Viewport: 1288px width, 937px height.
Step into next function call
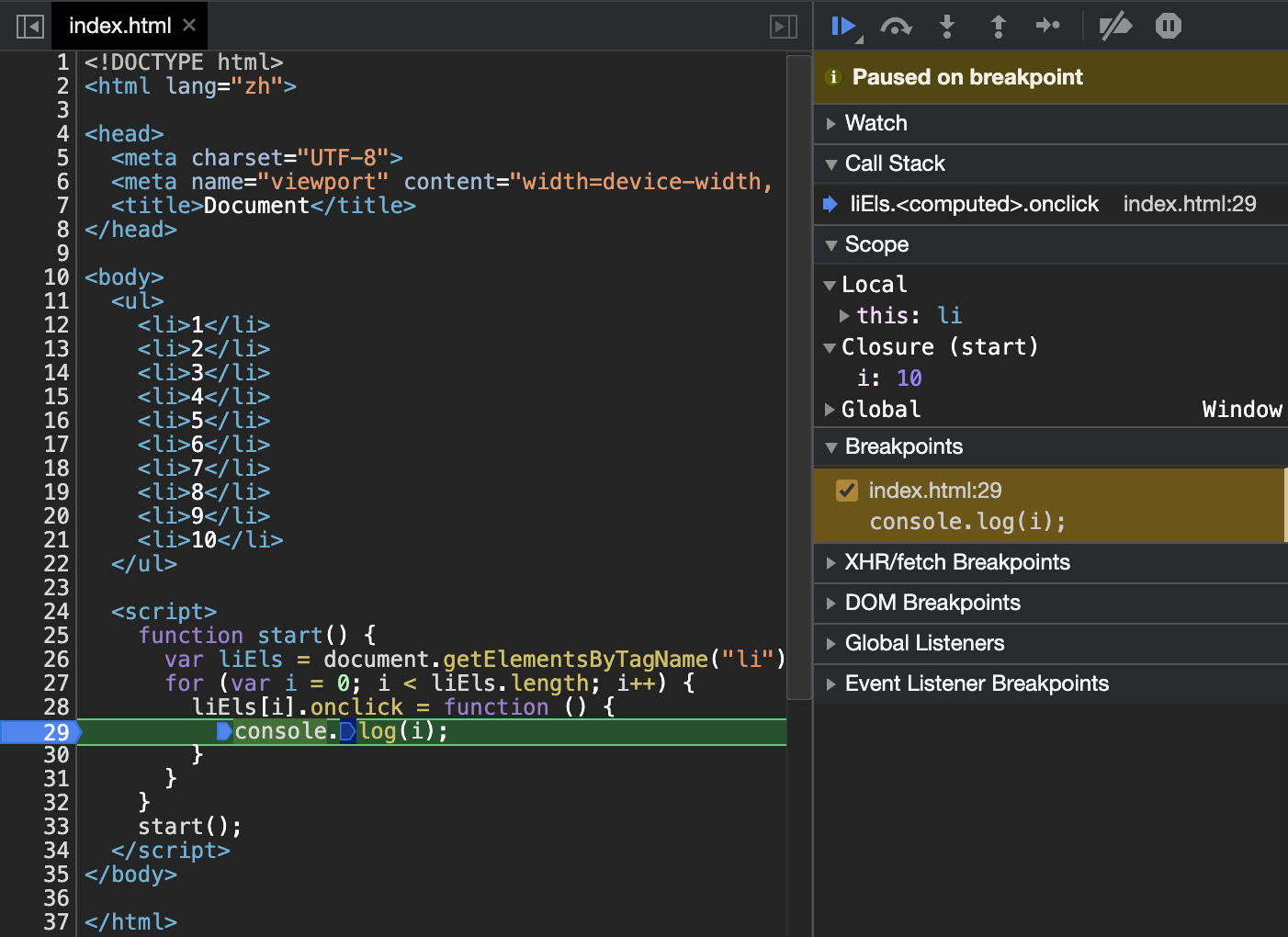947,26
